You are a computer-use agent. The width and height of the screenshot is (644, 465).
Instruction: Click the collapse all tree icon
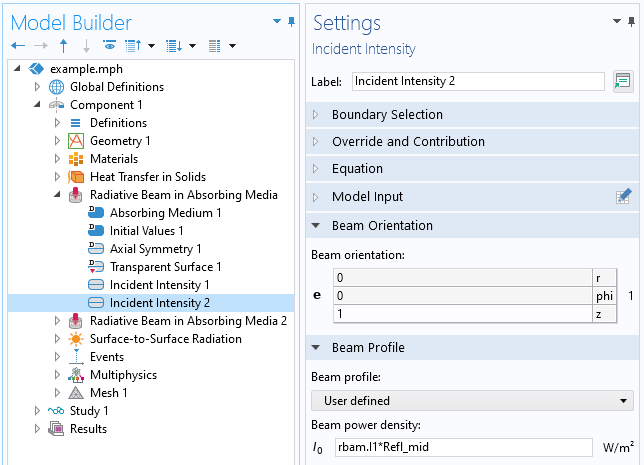(132, 45)
